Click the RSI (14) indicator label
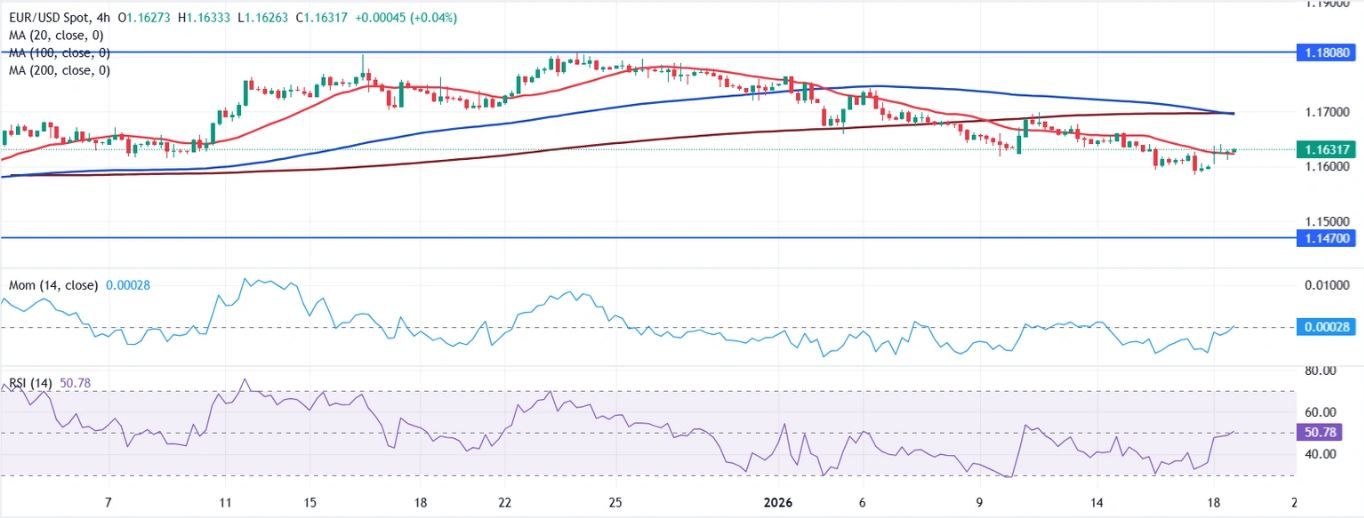The width and height of the screenshot is (1364, 518). point(31,383)
